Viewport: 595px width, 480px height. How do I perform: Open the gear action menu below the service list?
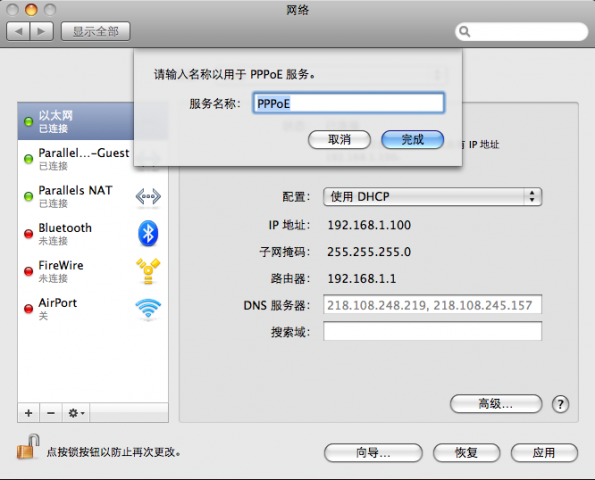coord(76,413)
